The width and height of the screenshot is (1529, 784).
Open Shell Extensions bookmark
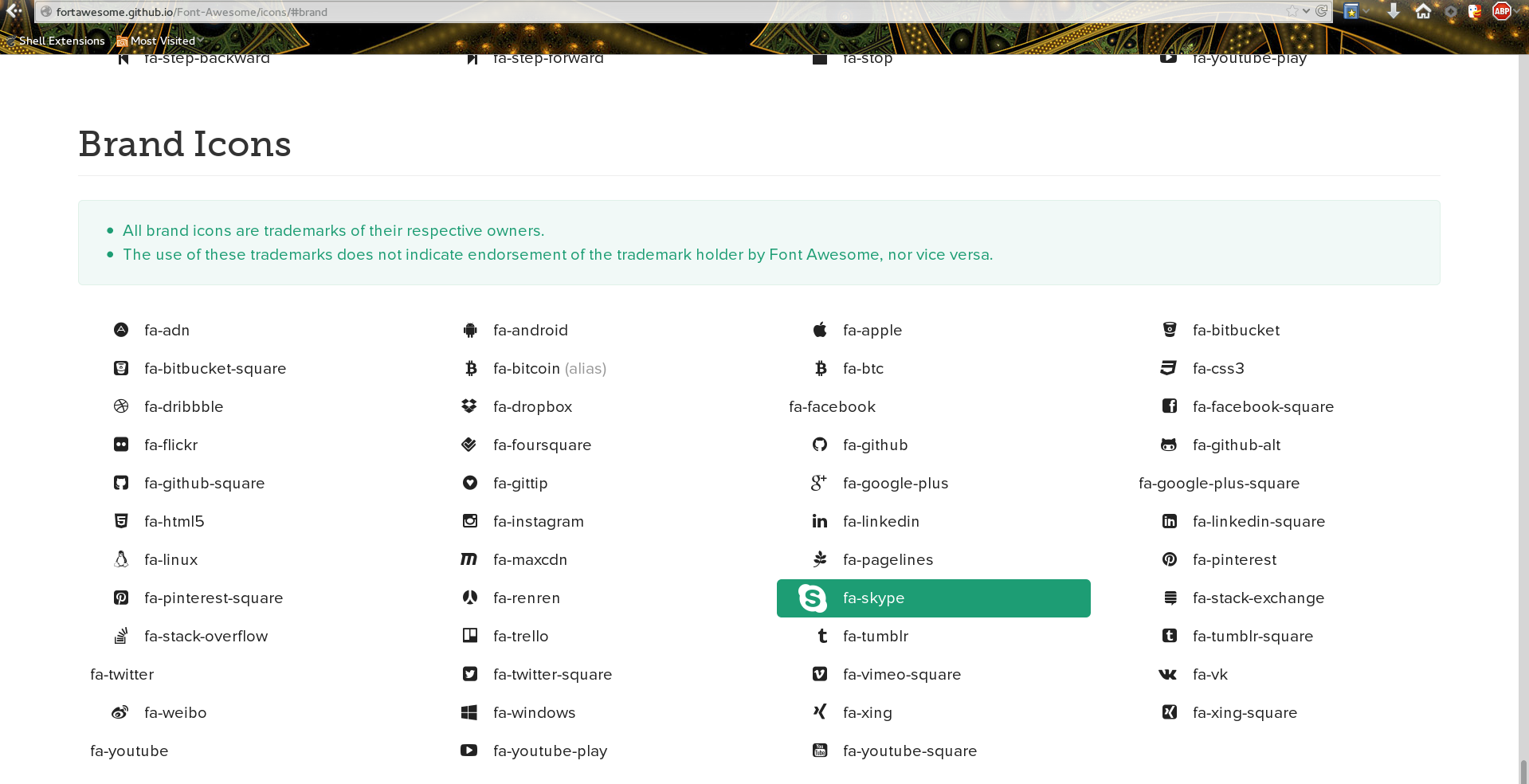[56, 41]
